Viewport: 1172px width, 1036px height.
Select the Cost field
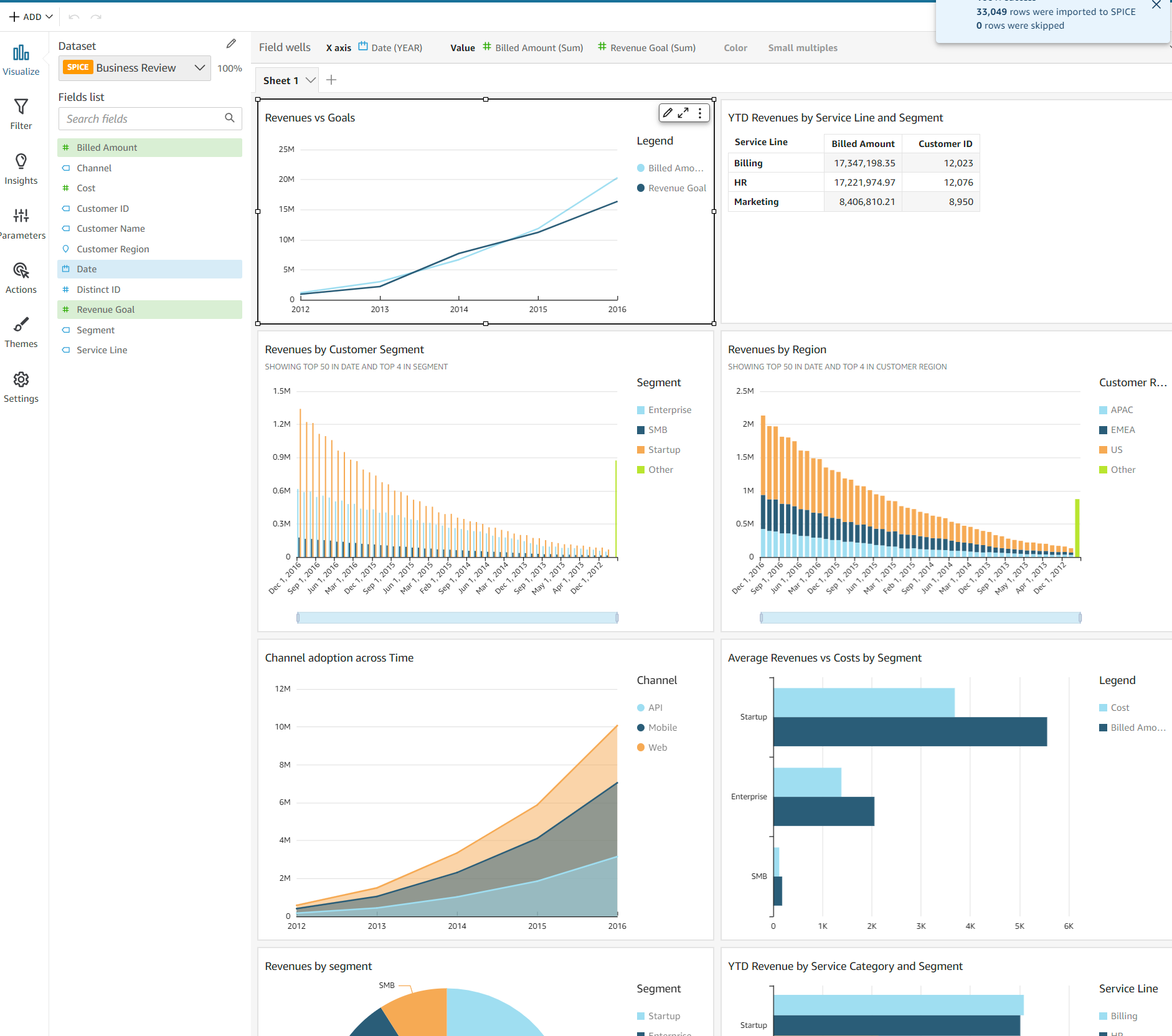[149, 188]
